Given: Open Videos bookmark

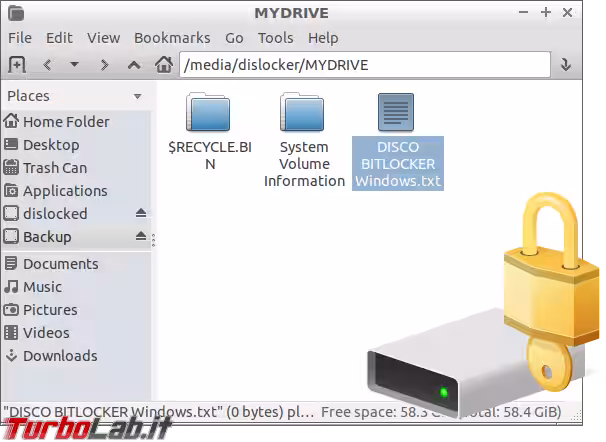Looking at the screenshot, I should 76,333.
